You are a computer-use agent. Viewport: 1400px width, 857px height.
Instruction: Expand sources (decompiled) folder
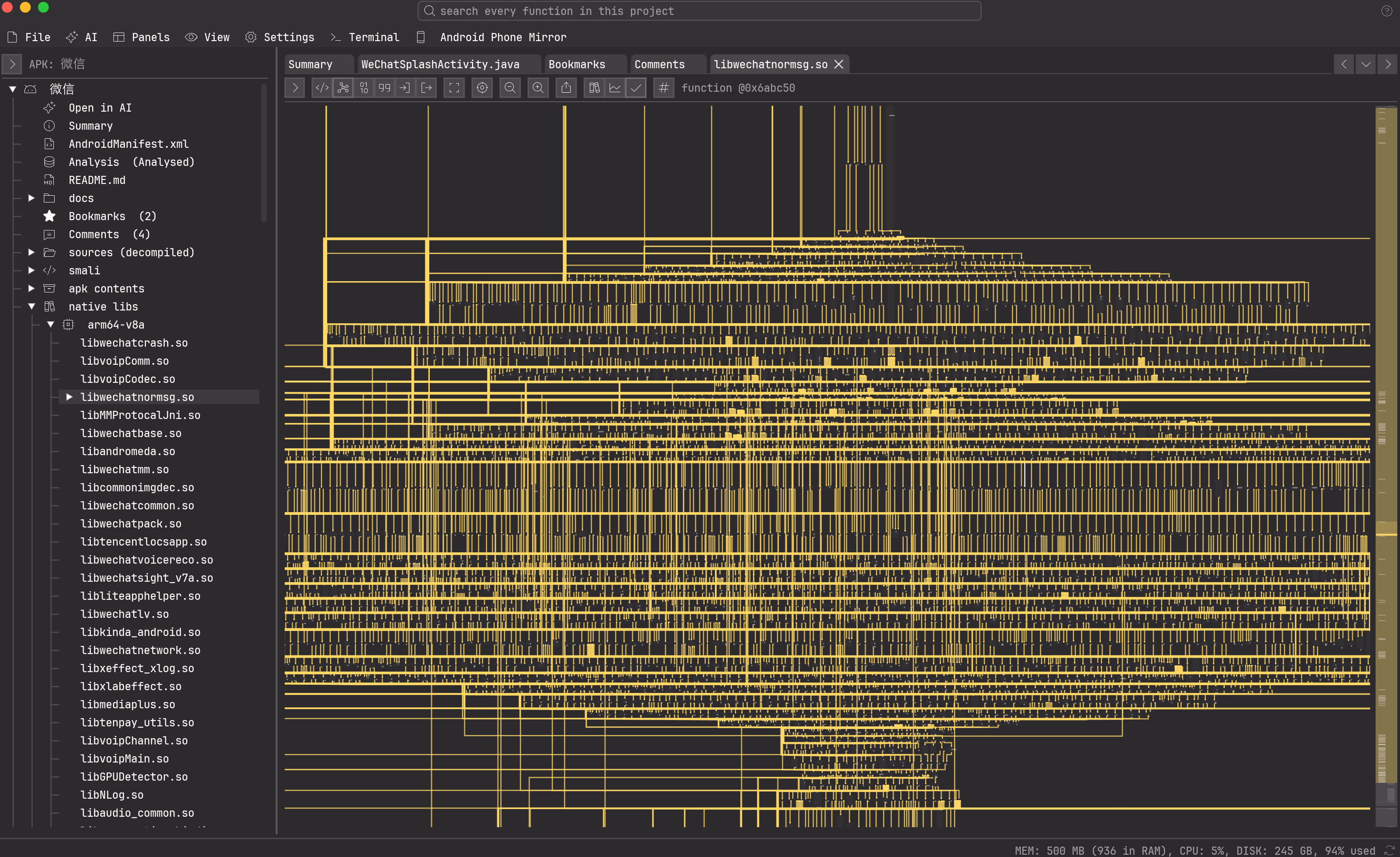point(32,252)
